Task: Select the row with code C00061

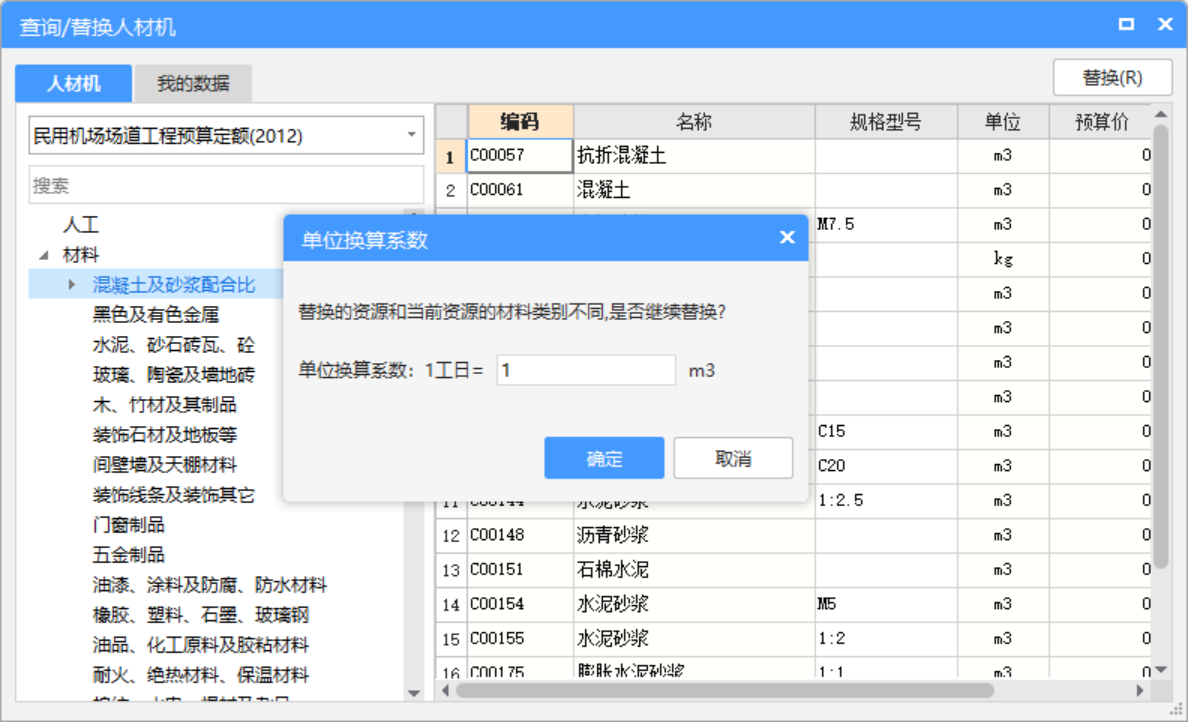Action: point(520,190)
